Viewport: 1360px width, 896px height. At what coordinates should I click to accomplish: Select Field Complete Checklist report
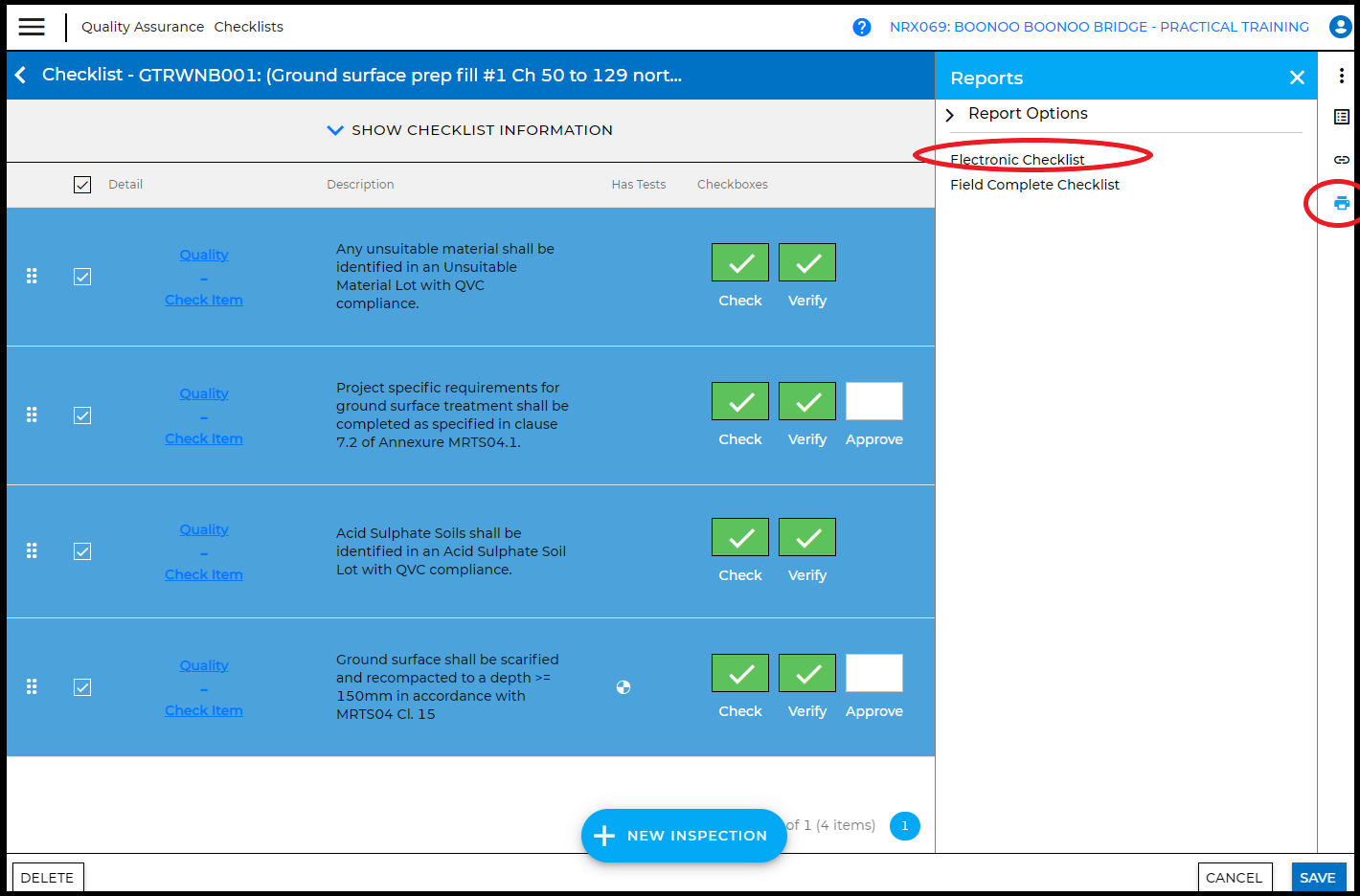pos(1034,185)
